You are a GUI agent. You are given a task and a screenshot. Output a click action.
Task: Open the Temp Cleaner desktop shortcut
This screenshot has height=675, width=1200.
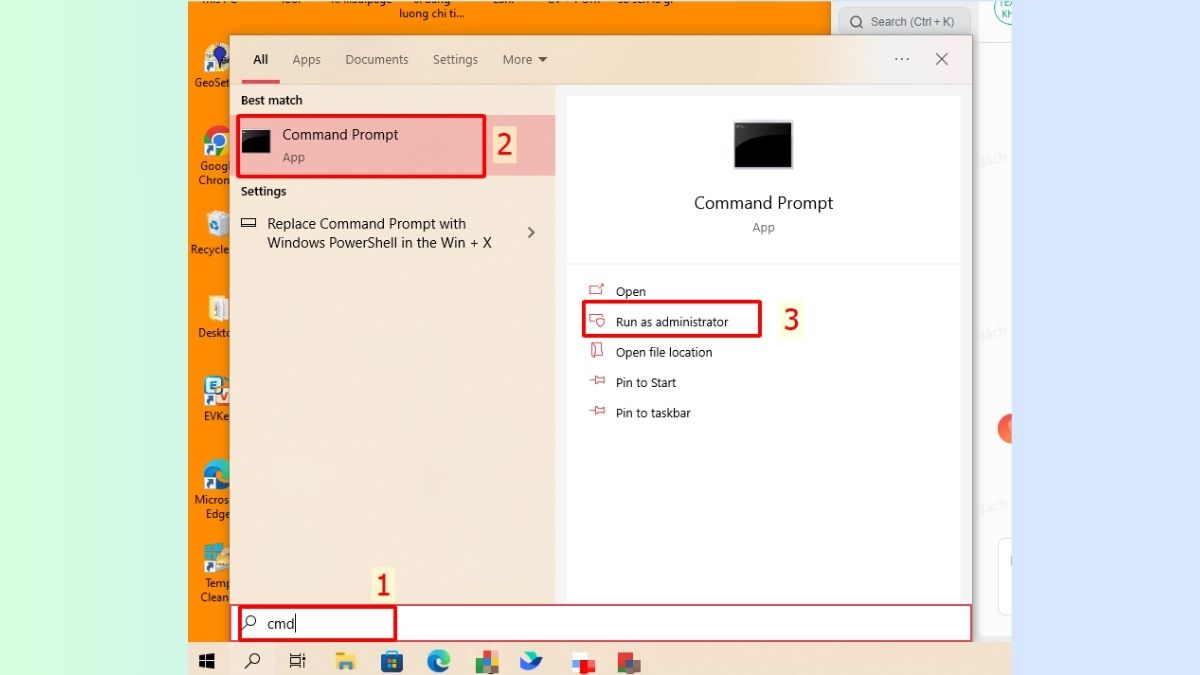[x=215, y=573]
